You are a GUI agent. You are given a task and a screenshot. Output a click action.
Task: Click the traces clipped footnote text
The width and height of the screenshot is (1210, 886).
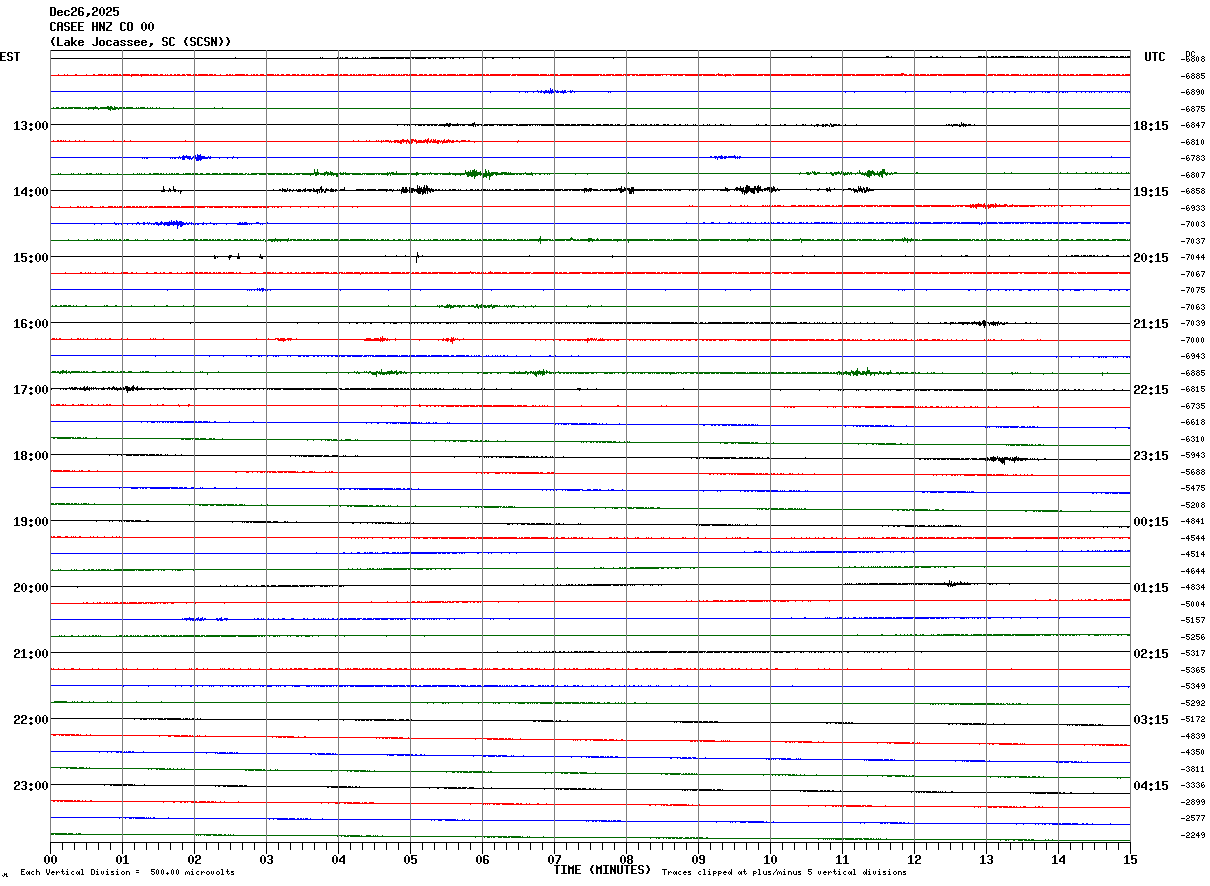(x=784, y=873)
